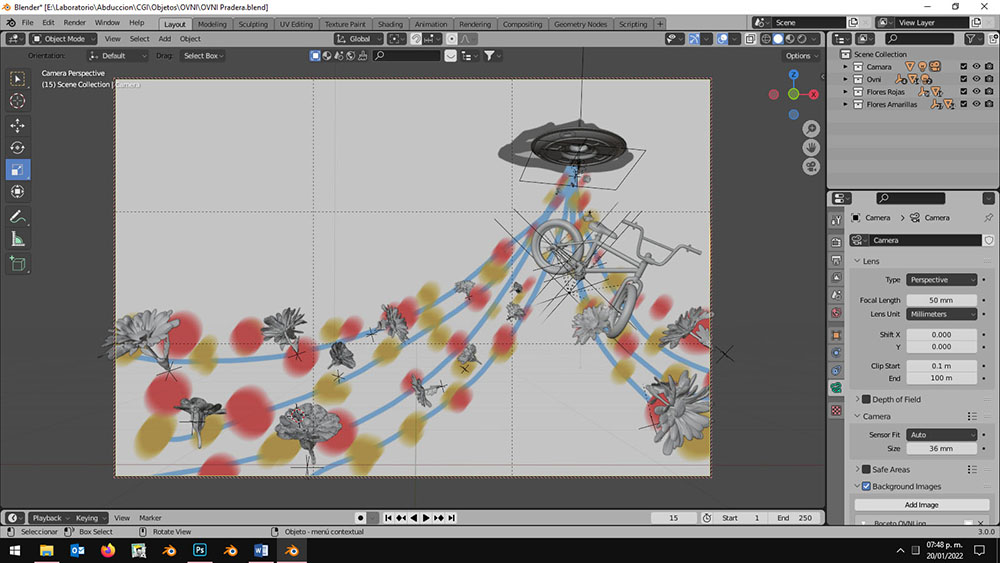Switch to the Shading workspace tab

pyautogui.click(x=390, y=24)
